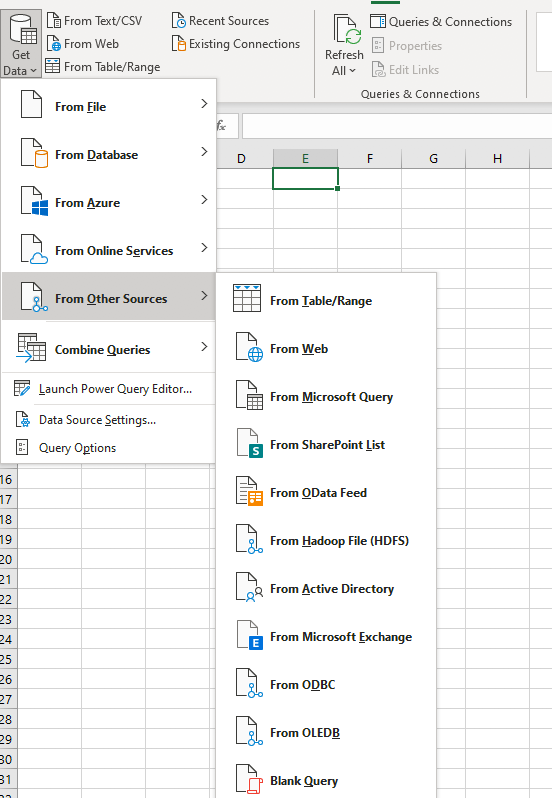Viewport: 552px width, 798px height.
Task: Select column H header
Action: (x=498, y=158)
